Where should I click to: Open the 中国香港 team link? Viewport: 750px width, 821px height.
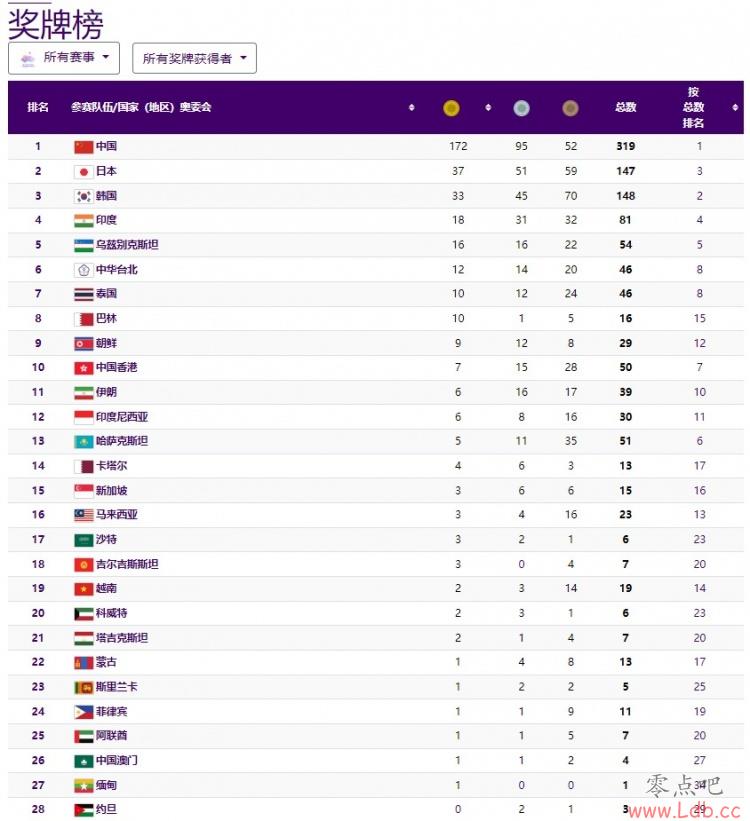click(117, 368)
